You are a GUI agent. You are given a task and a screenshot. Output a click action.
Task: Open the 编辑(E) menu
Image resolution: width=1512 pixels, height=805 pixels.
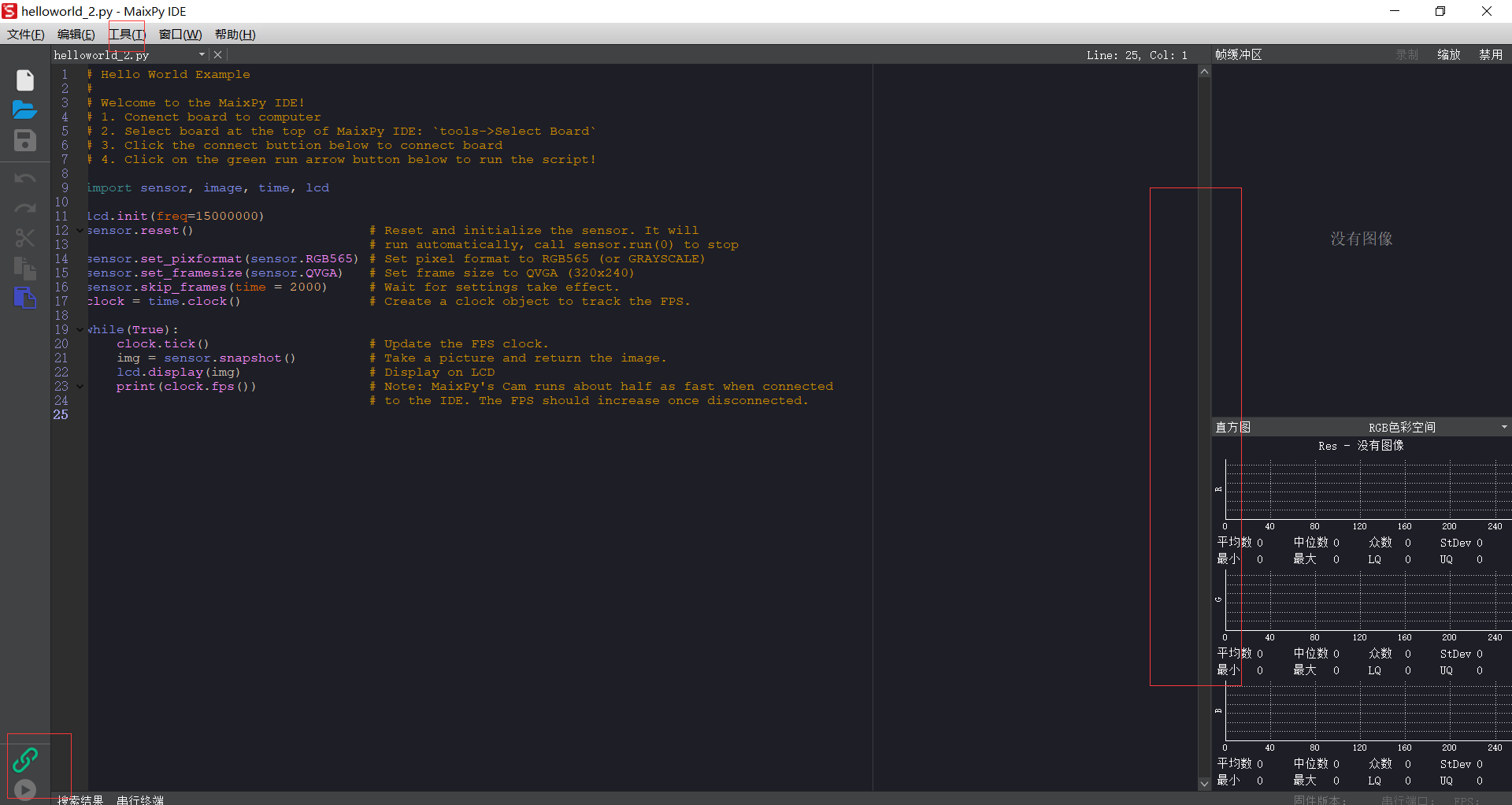76,35
